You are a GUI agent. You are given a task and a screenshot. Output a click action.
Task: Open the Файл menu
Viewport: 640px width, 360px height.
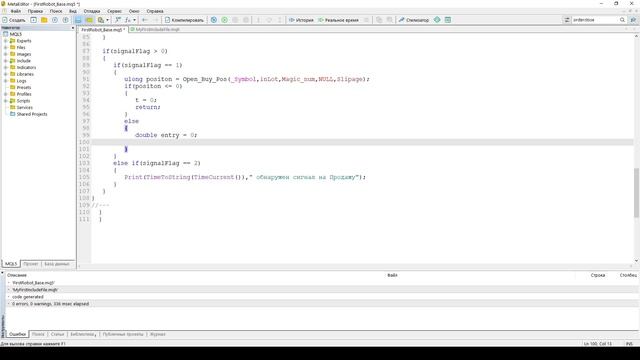pyautogui.click(x=16, y=11)
